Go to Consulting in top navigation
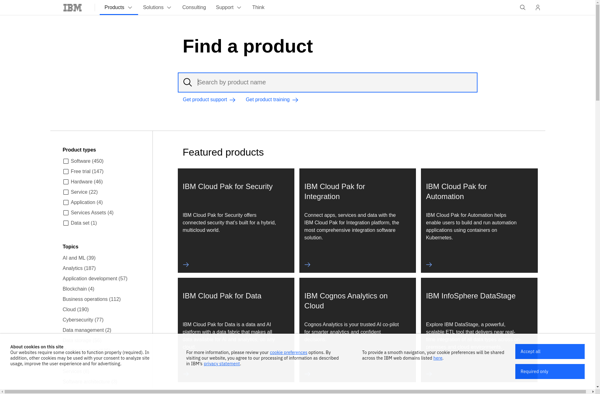The height and width of the screenshot is (394, 600). 194,7
